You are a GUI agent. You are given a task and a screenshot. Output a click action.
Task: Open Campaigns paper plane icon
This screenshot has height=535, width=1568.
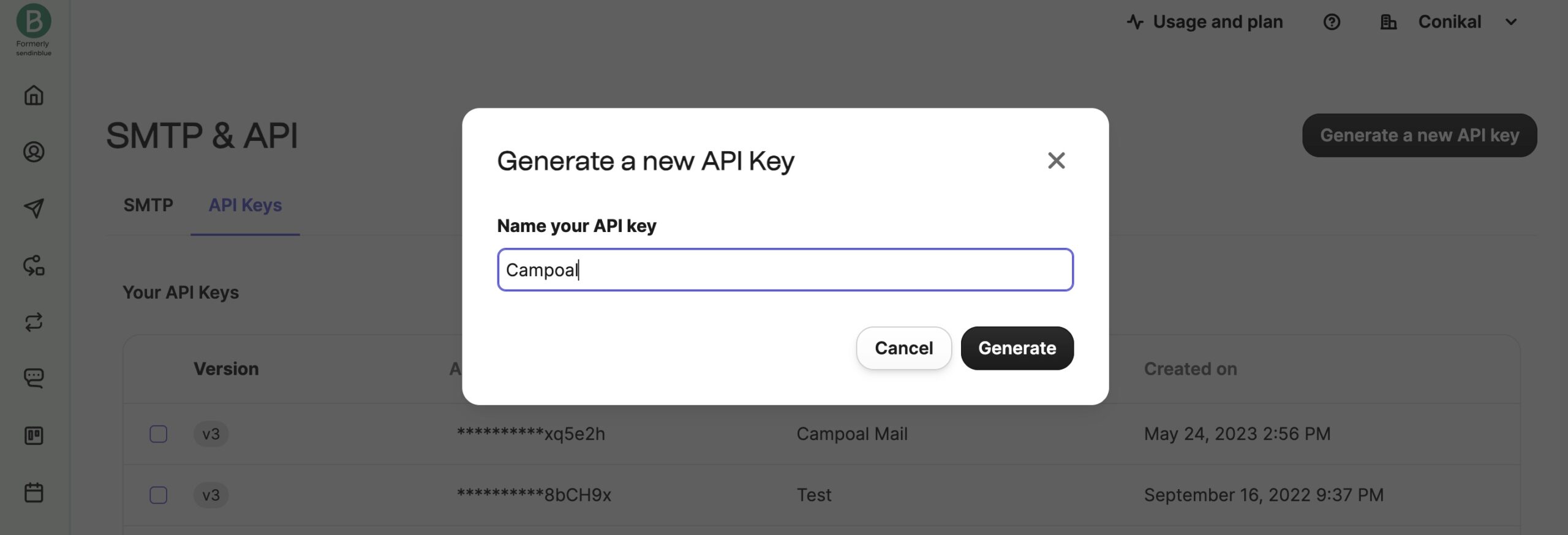[x=34, y=208]
